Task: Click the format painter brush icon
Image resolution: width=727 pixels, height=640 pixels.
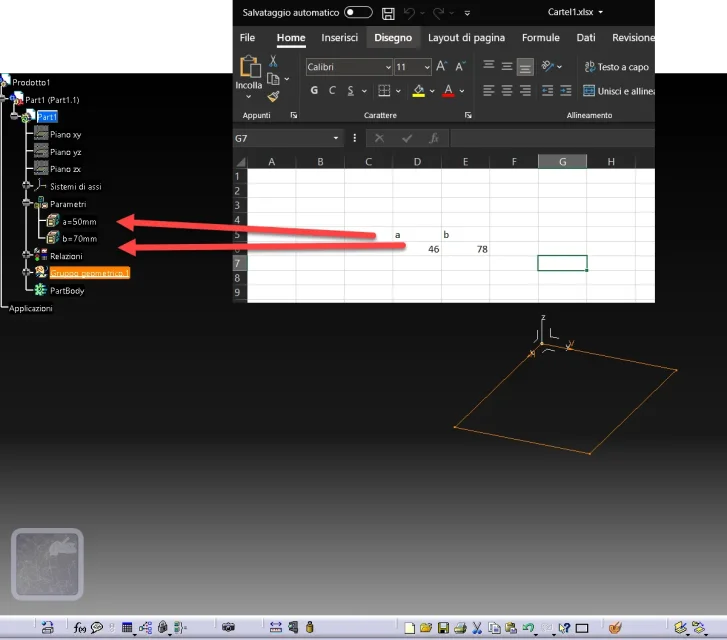Action: pyautogui.click(x=273, y=97)
